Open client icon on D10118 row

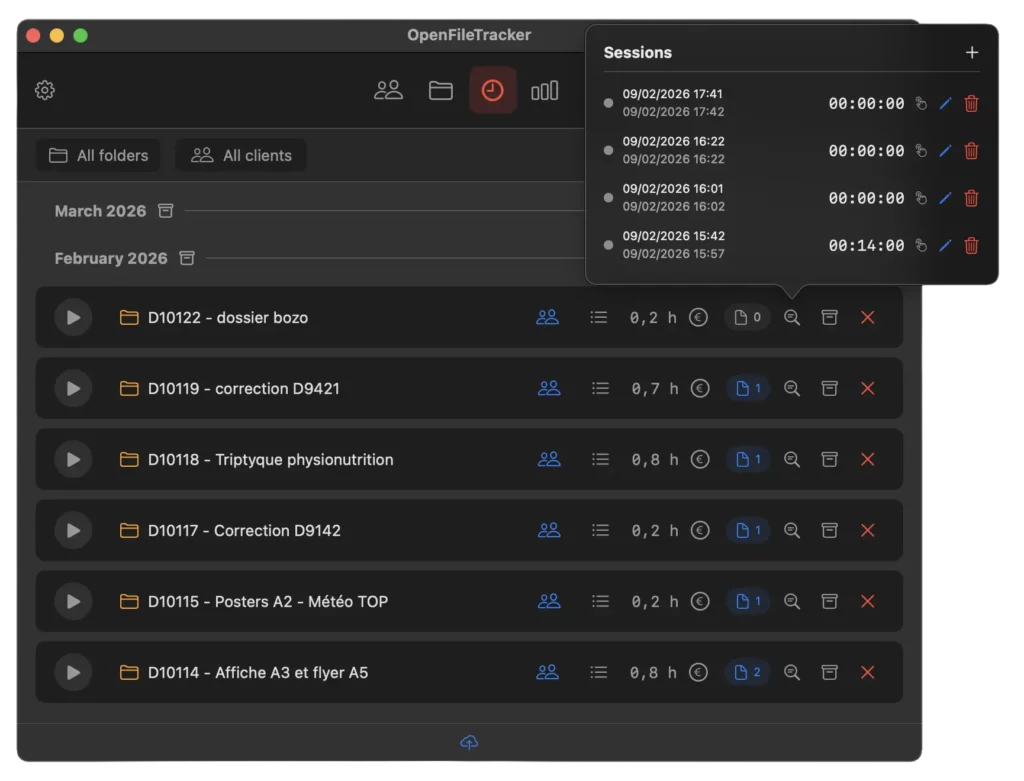[x=549, y=459]
